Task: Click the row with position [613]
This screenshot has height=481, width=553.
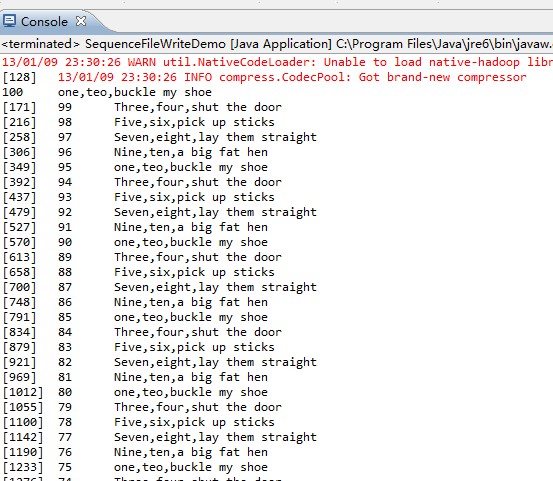Action: tap(142, 257)
